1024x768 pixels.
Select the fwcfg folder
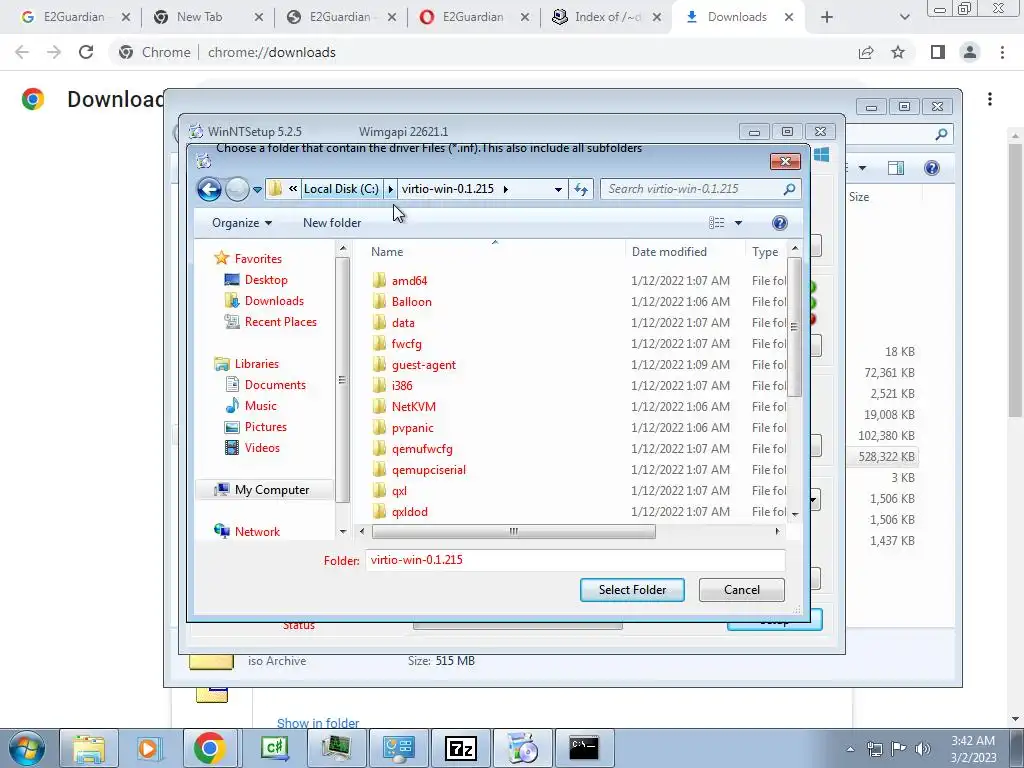pyautogui.click(x=406, y=344)
